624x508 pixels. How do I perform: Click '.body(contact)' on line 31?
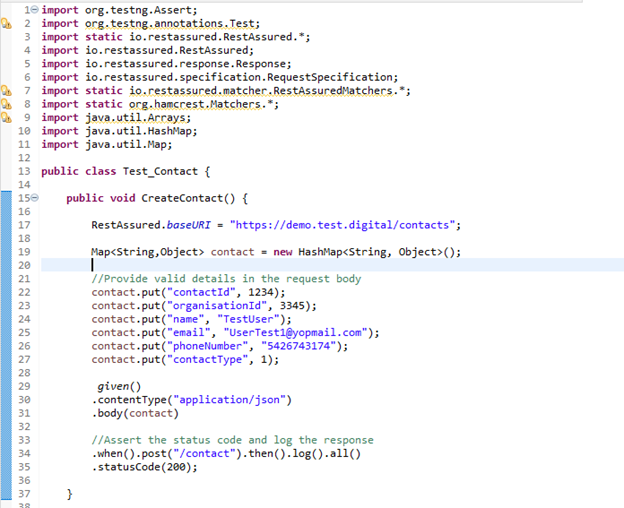pyautogui.click(x=135, y=413)
